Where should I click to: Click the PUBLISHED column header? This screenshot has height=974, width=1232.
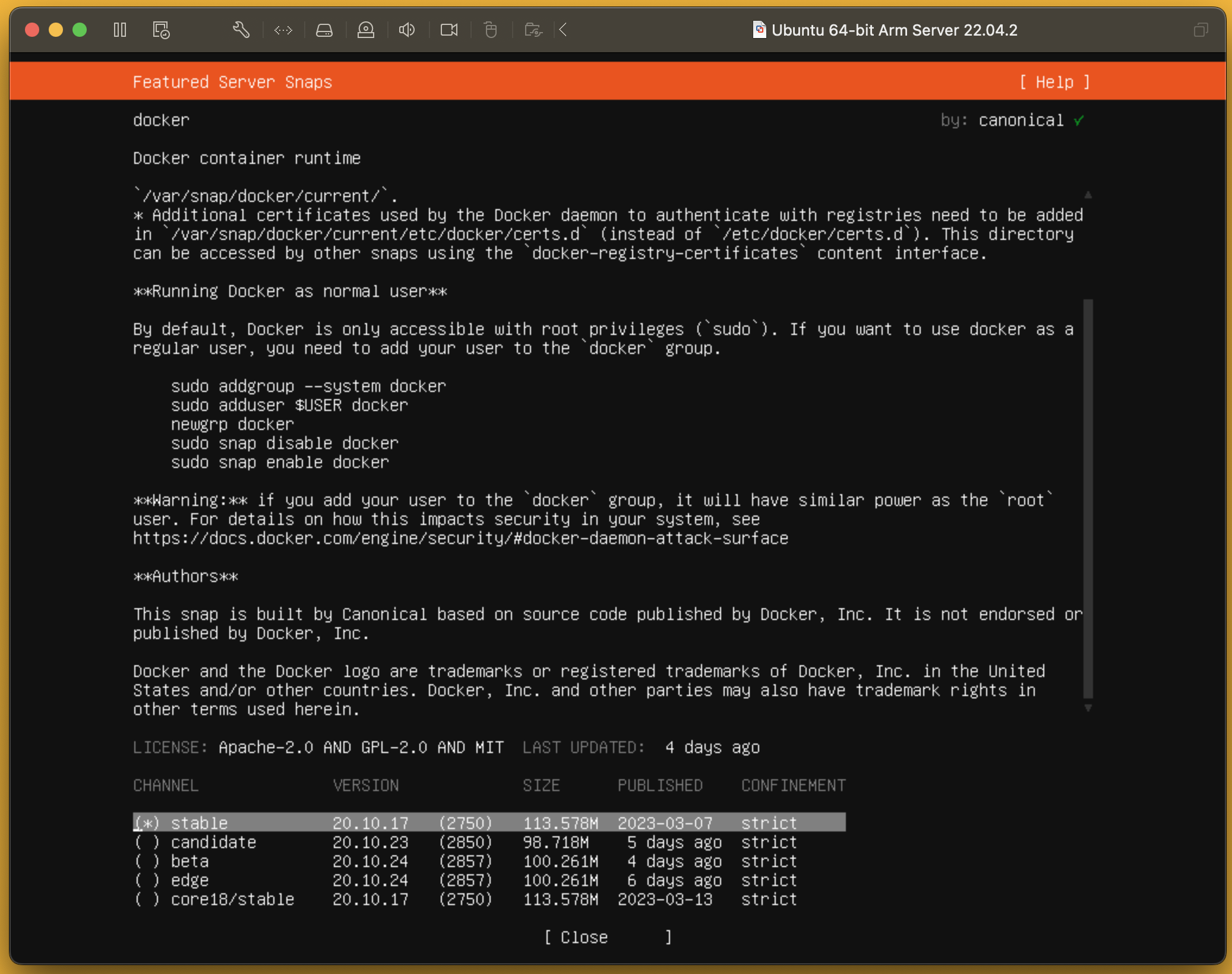click(x=660, y=785)
